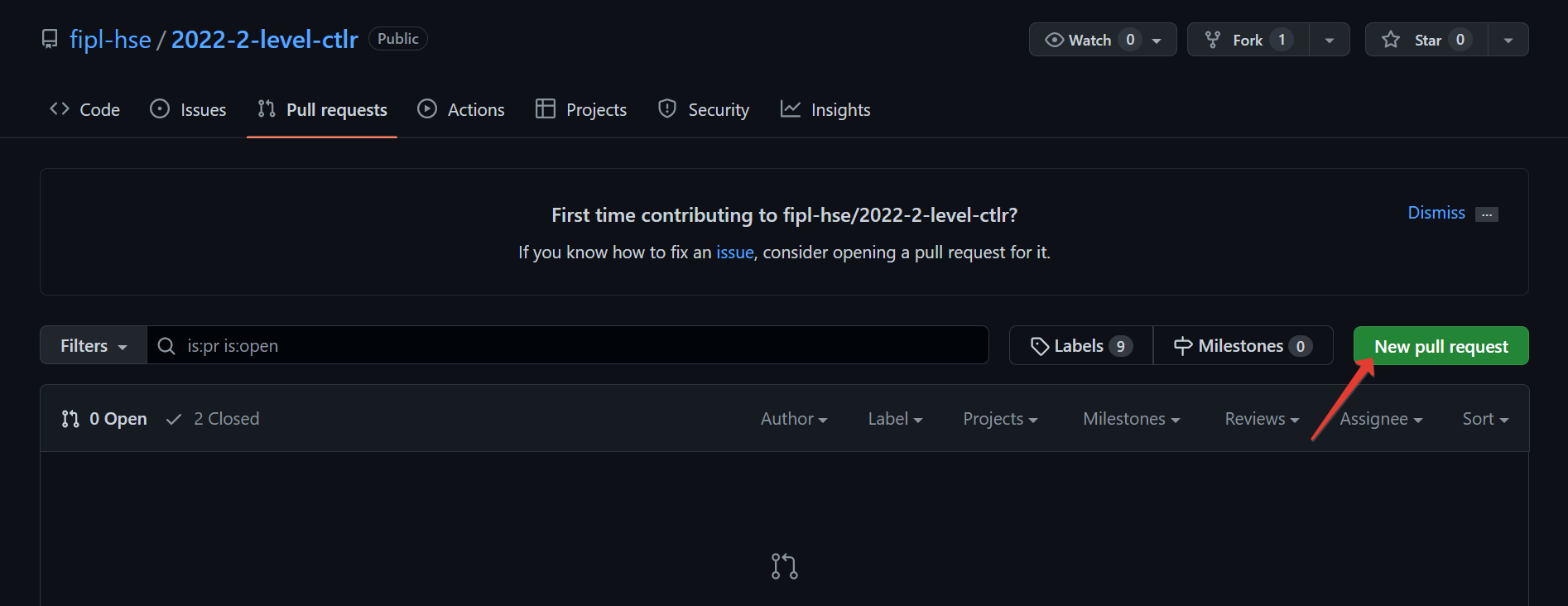Click the Watch button
Image resolution: width=1568 pixels, height=606 pixels.
[x=1103, y=40]
